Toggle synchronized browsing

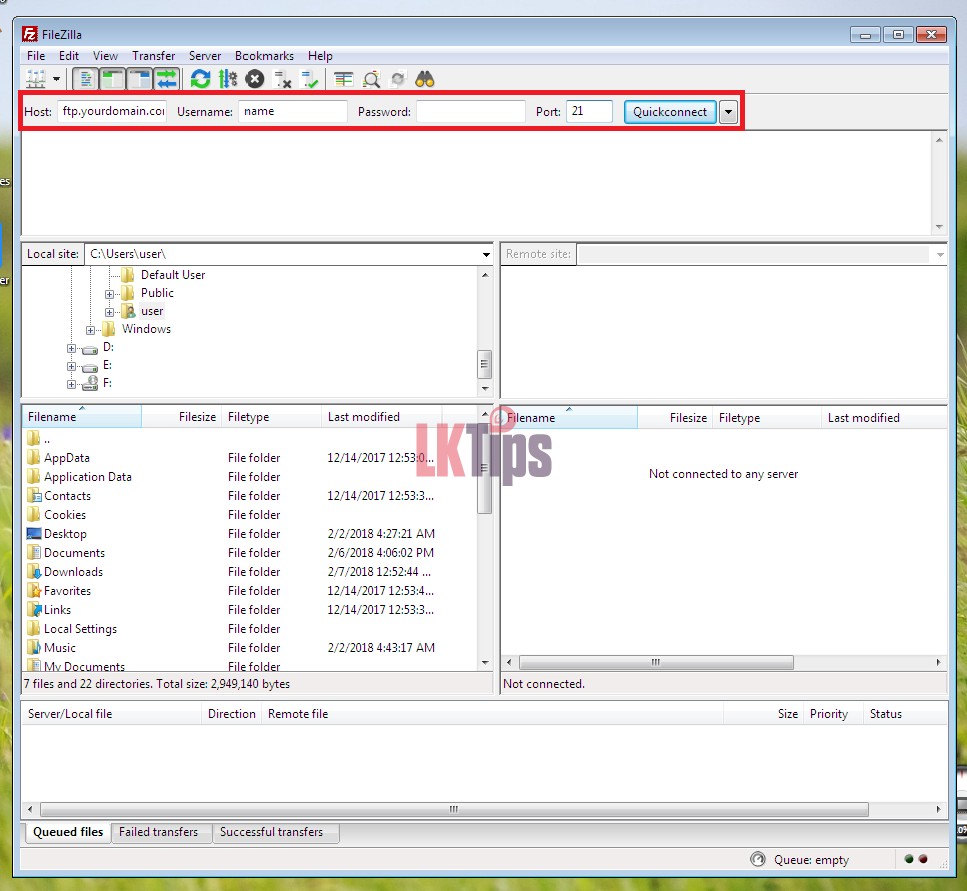(x=398, y=79)
